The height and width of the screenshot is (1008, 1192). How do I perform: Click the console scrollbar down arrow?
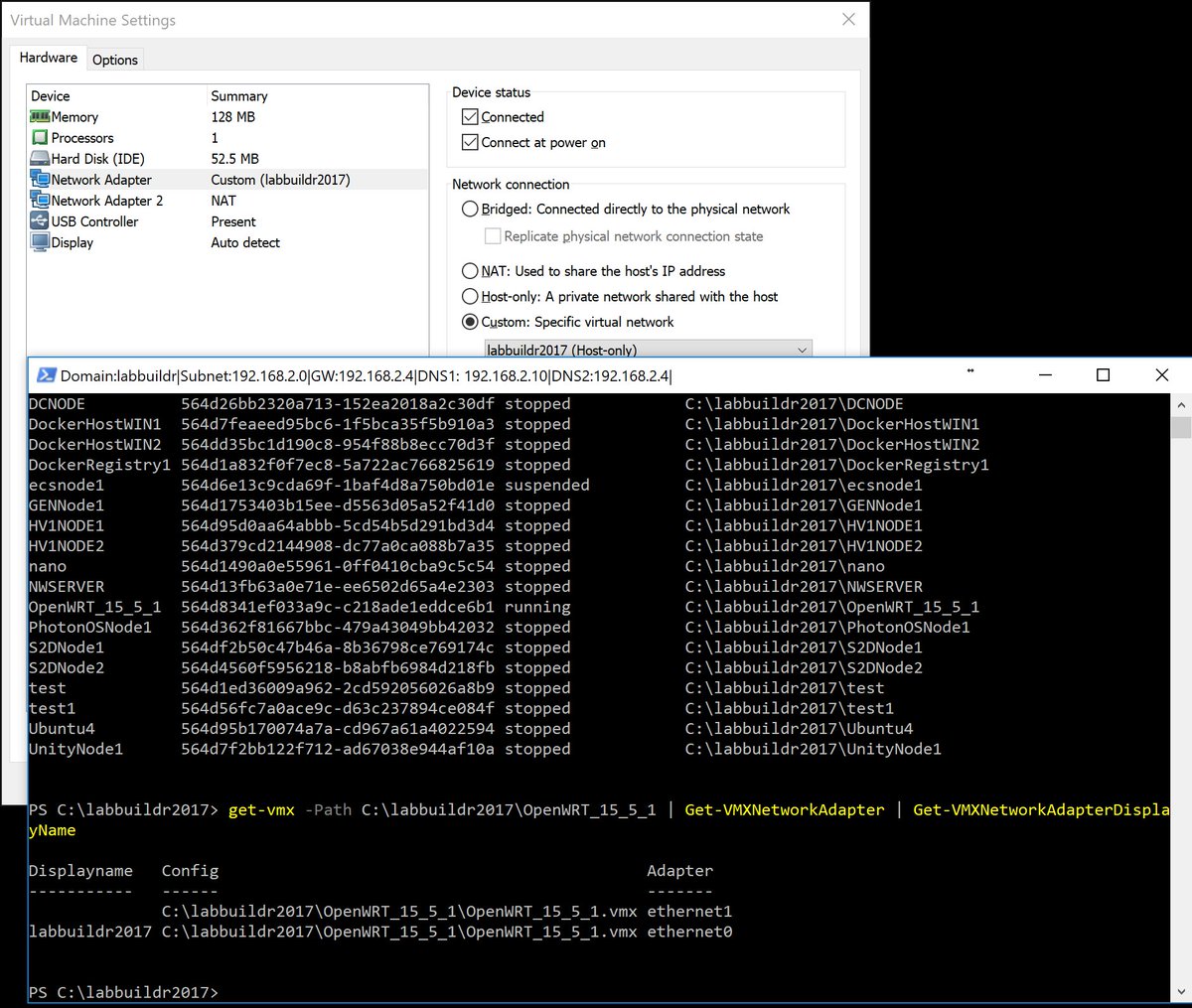[1181, 989]
